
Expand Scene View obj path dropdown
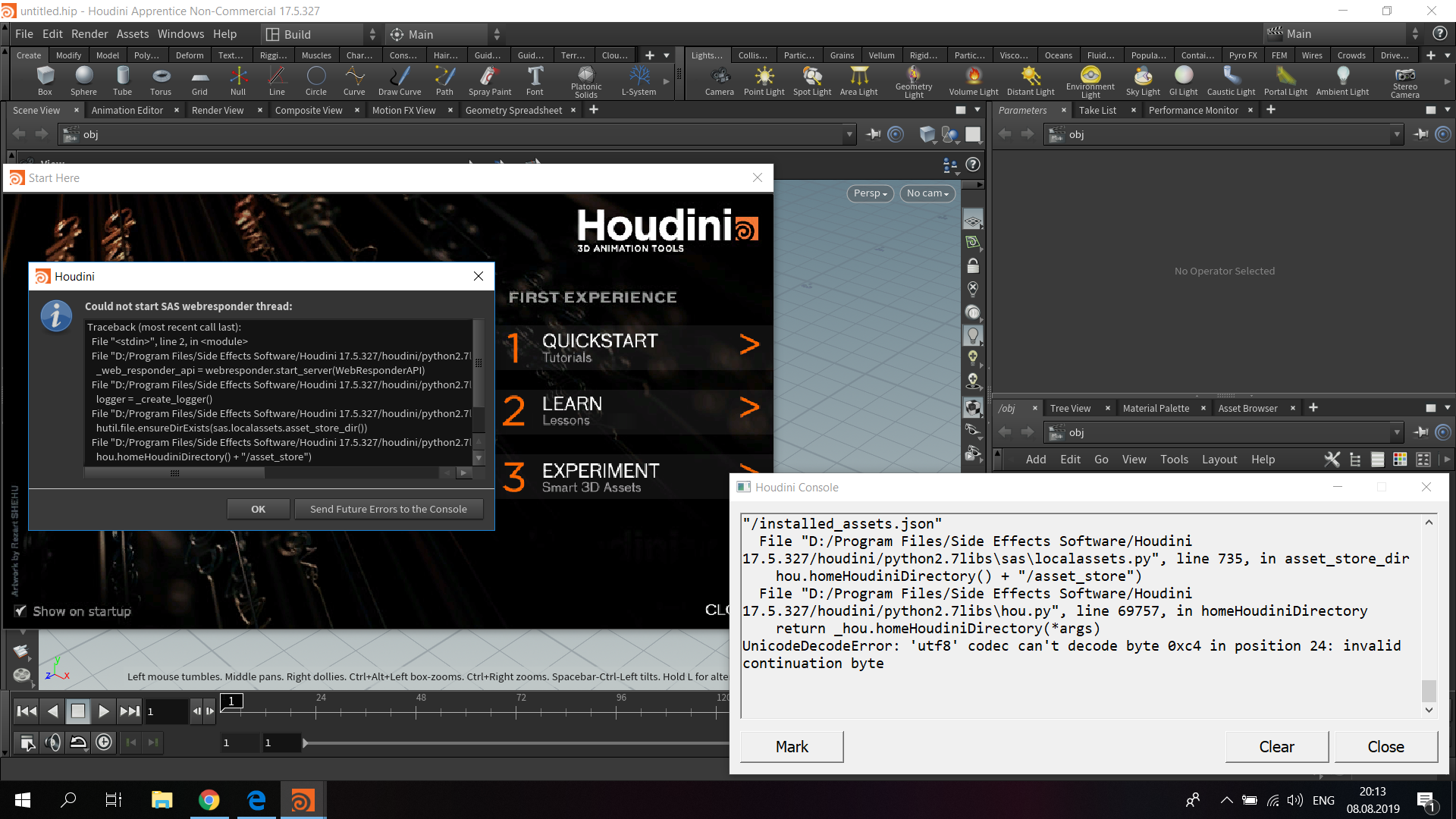(849, 134)
